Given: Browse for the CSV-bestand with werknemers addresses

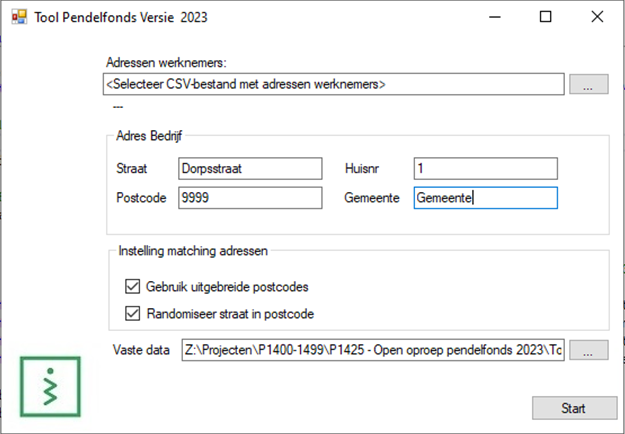Looking at the screenshot, I should pos(589,84).
